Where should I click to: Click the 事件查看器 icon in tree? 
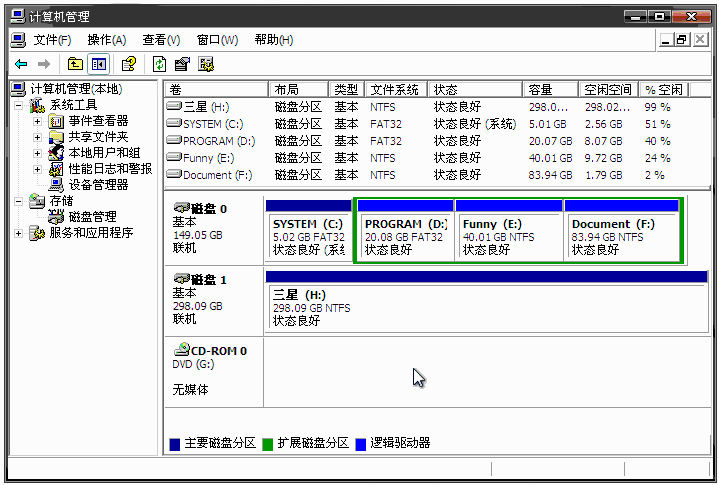56,121
